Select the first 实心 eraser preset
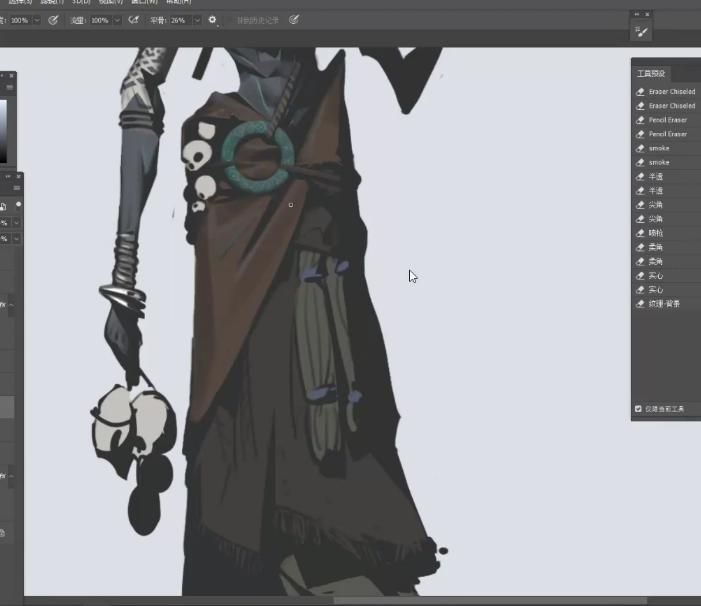This screenshot has height=606, width=701. [666, 276]
